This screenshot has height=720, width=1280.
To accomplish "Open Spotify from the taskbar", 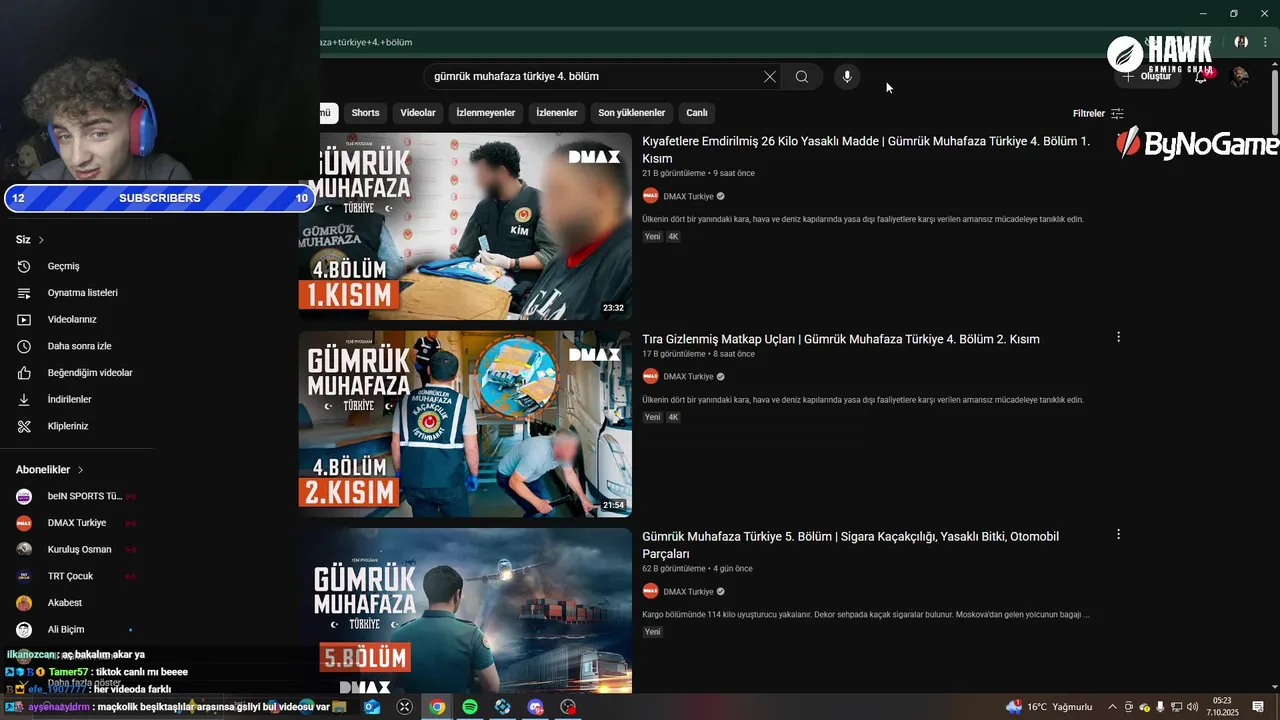I will pyautogui.click(x=470, y=707).
